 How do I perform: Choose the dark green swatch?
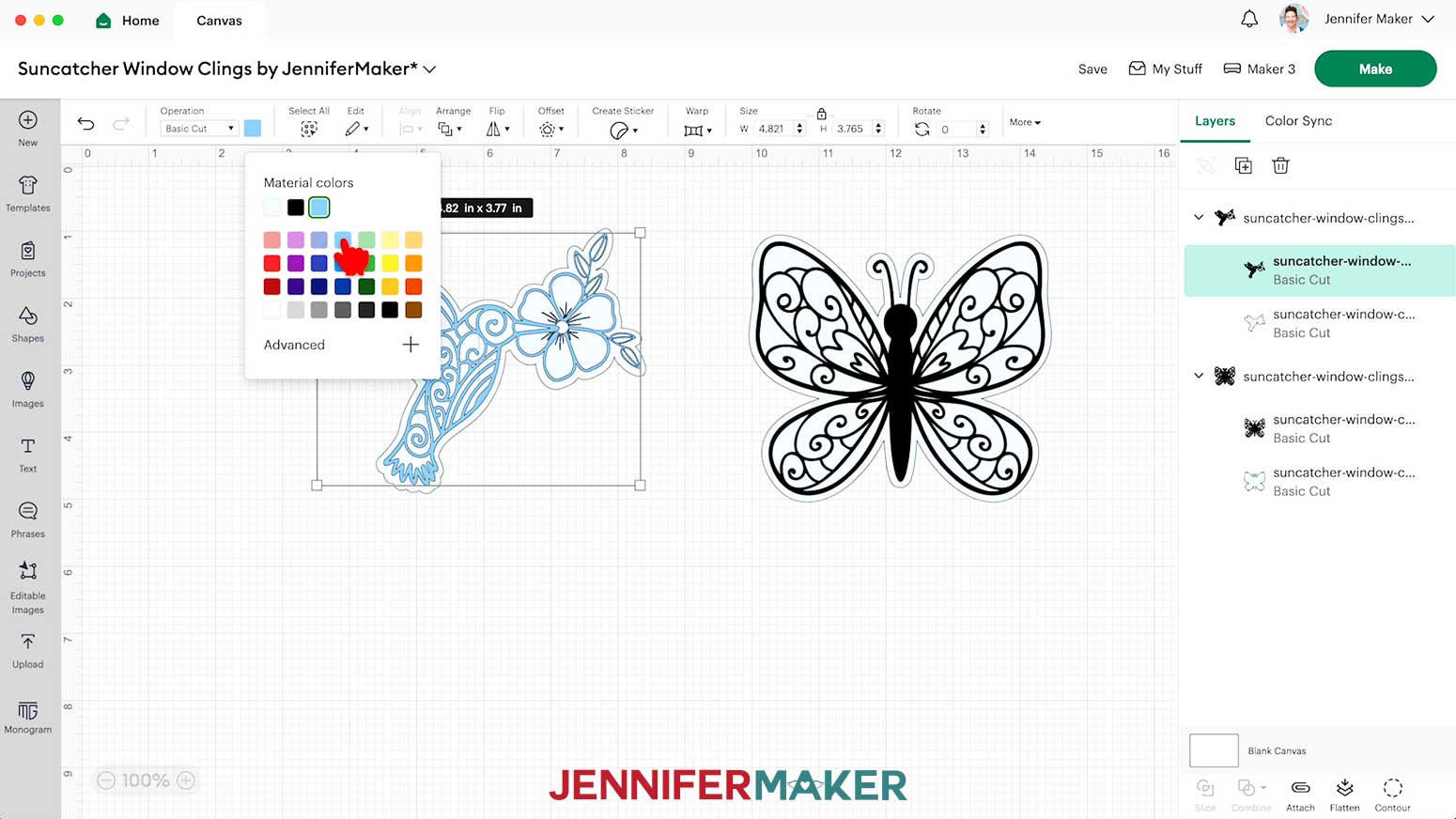point(366,286)
